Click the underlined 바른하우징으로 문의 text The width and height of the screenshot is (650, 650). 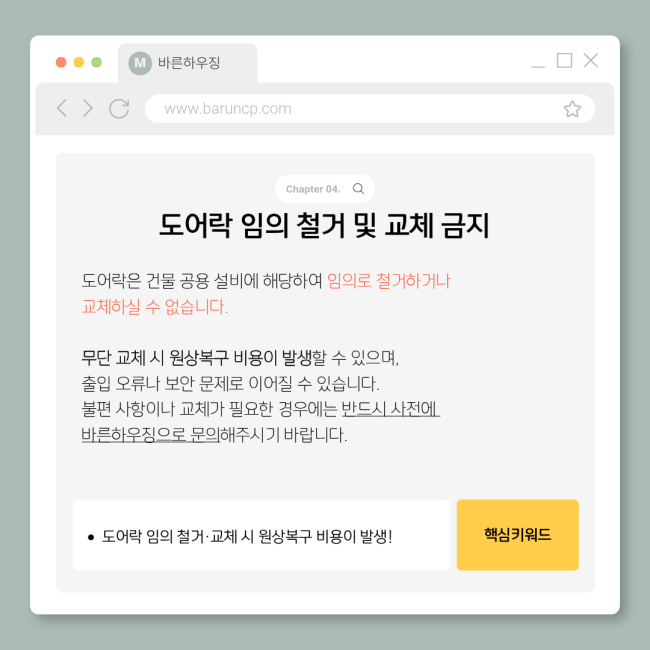tap(150, 435)
